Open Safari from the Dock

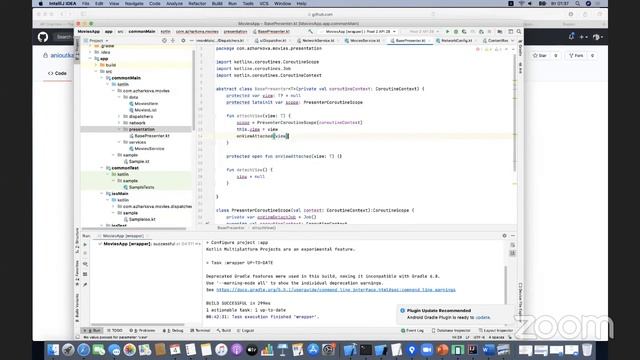pyautogui.click(x=84, y=350)
